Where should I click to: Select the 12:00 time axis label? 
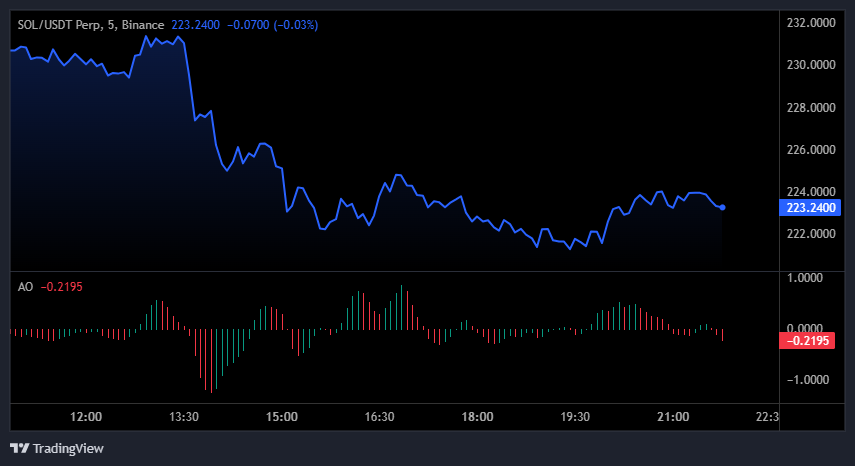(86, 416)
